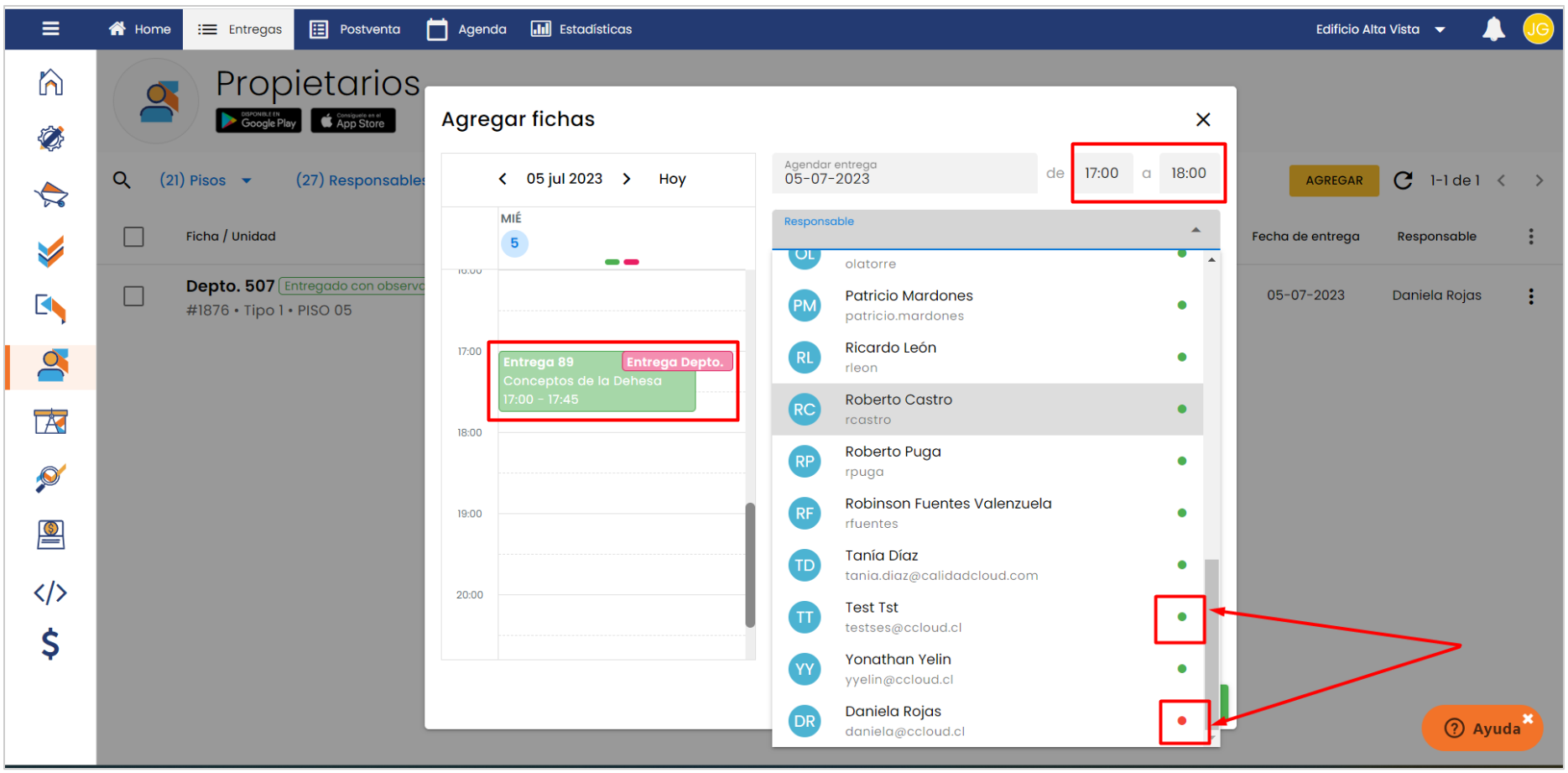
Task: Click the house icon in sidebar
Action: coord(50,82)
